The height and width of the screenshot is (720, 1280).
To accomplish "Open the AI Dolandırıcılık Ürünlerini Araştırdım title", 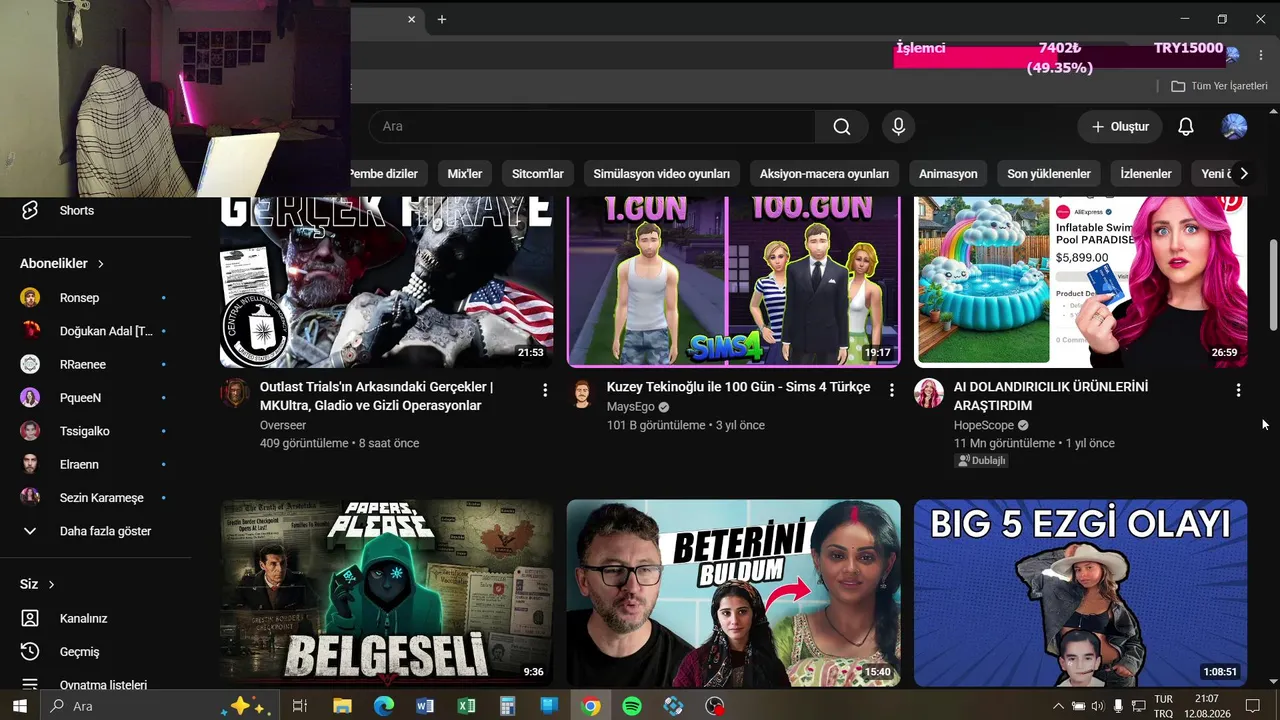I will pos(1051,396).
